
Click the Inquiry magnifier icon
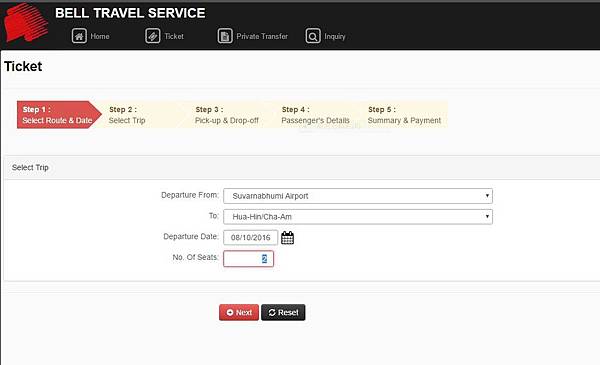(313, 36)
